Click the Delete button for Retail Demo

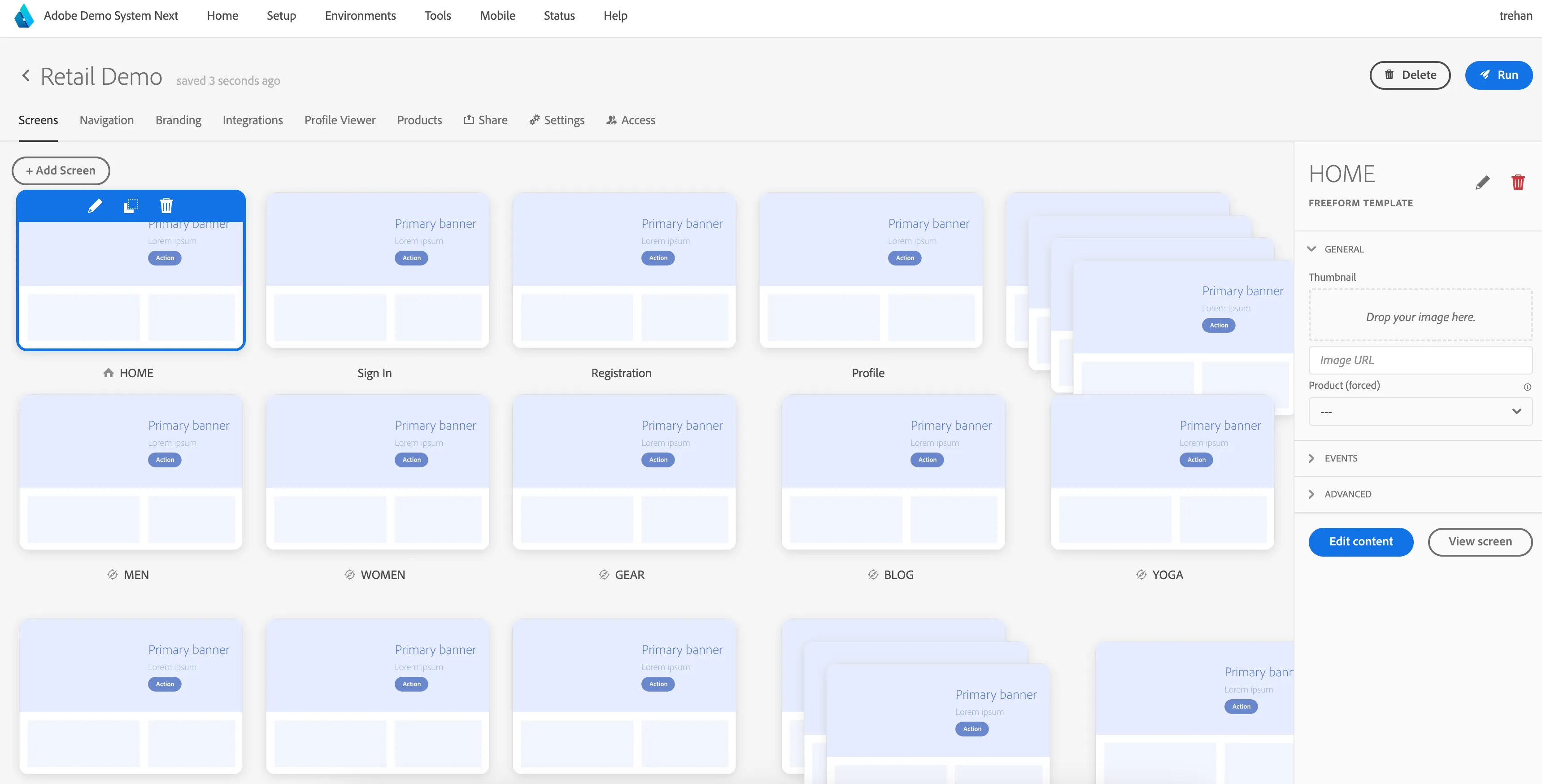pos(1410,75)
